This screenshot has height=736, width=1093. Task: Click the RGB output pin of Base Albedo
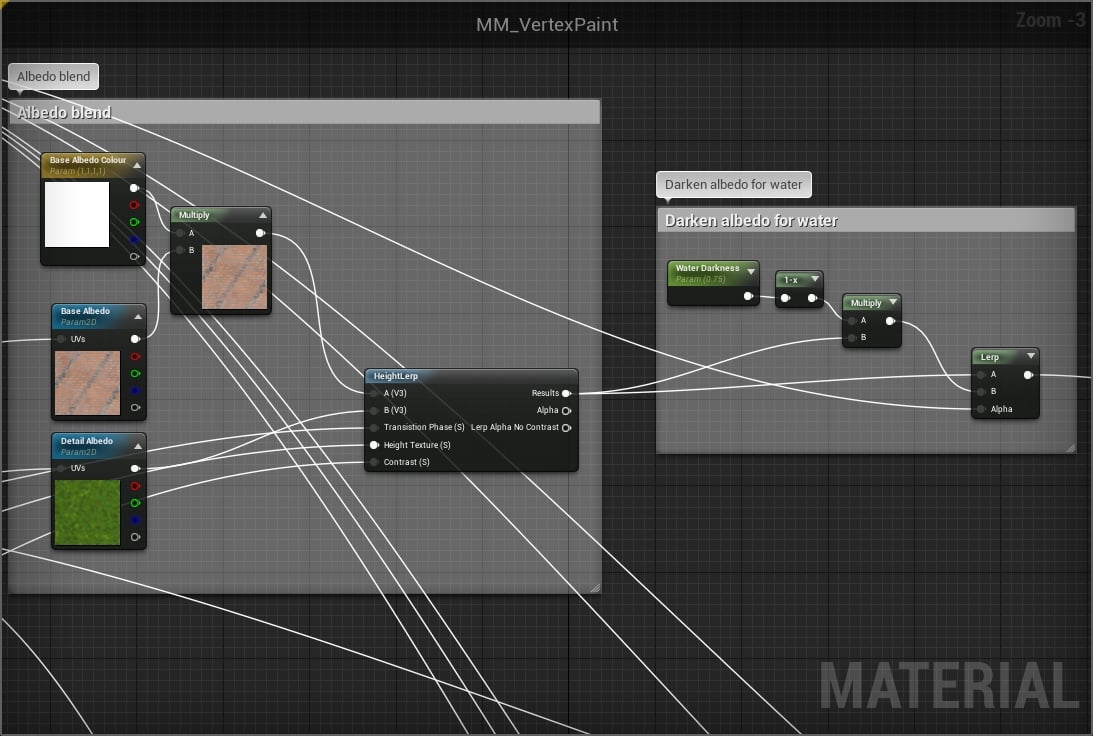click(x=135, y=339)
